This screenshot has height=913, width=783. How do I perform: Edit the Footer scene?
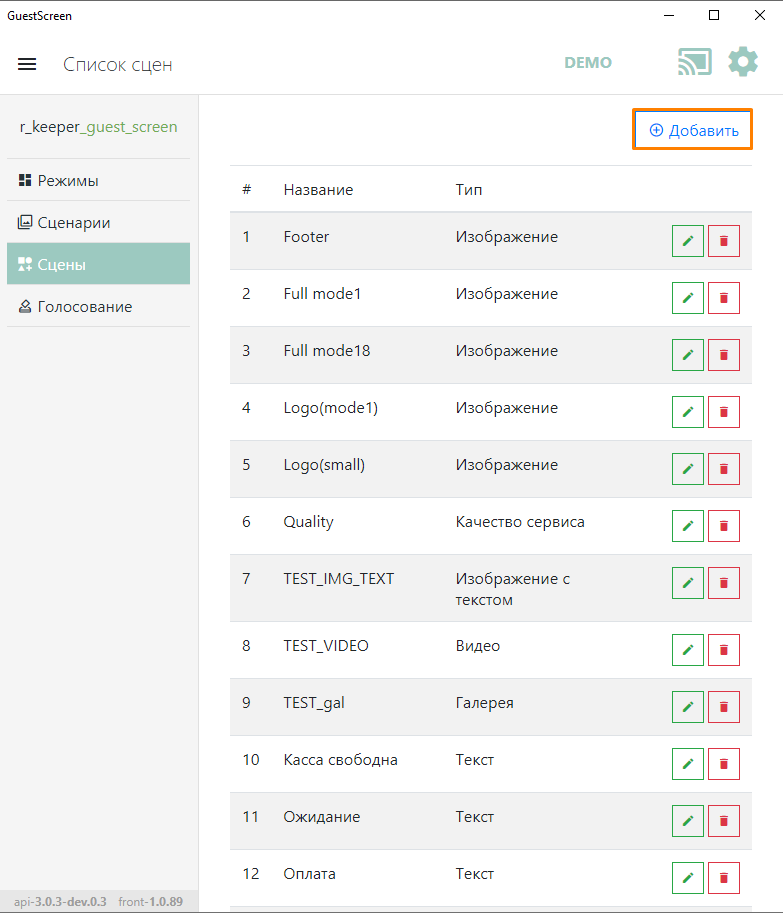pyautogui.click(x=687, y=241)
